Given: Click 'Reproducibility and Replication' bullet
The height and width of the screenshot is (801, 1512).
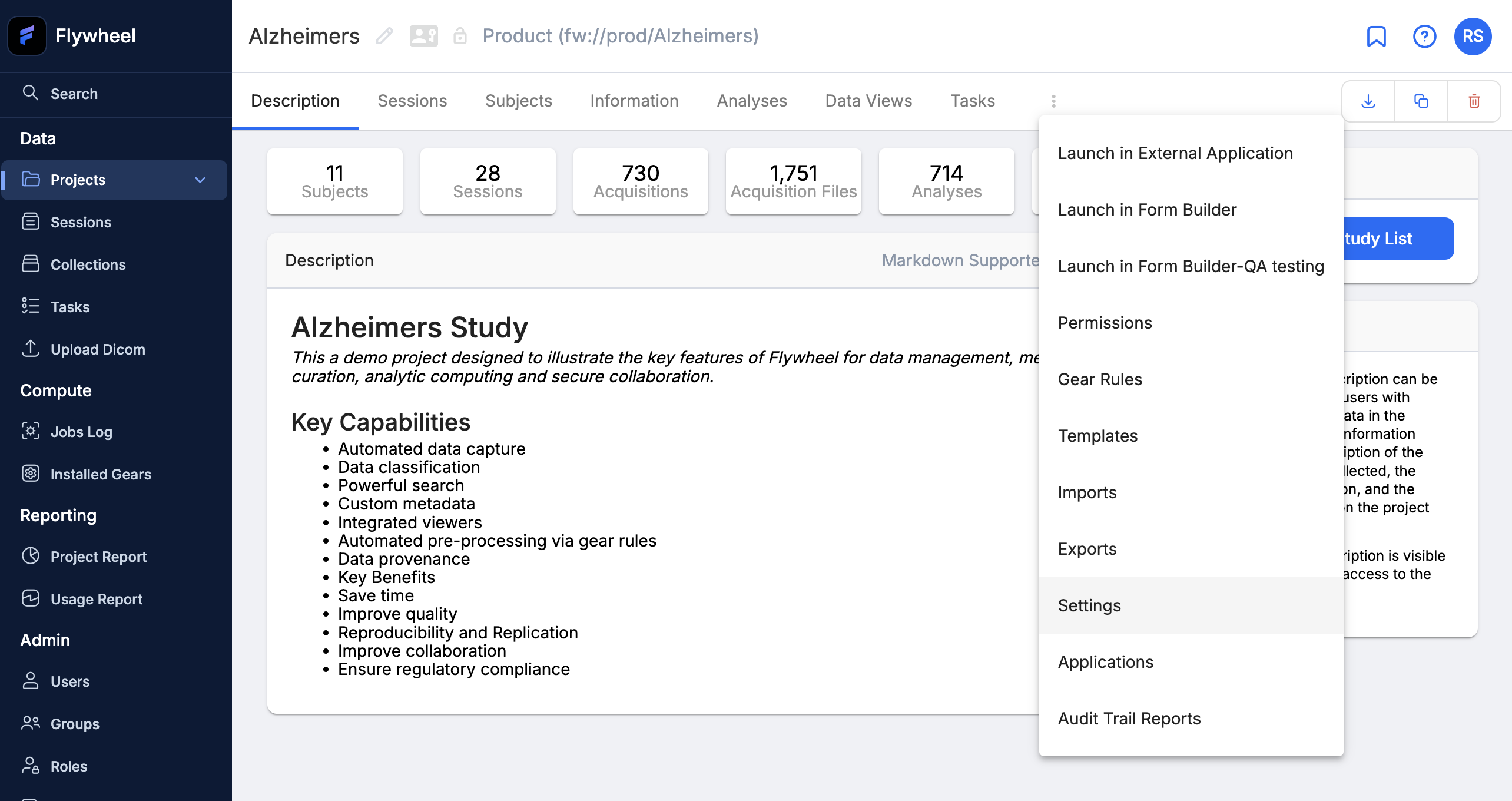Looking at the screenshot, I should (458, 633).
